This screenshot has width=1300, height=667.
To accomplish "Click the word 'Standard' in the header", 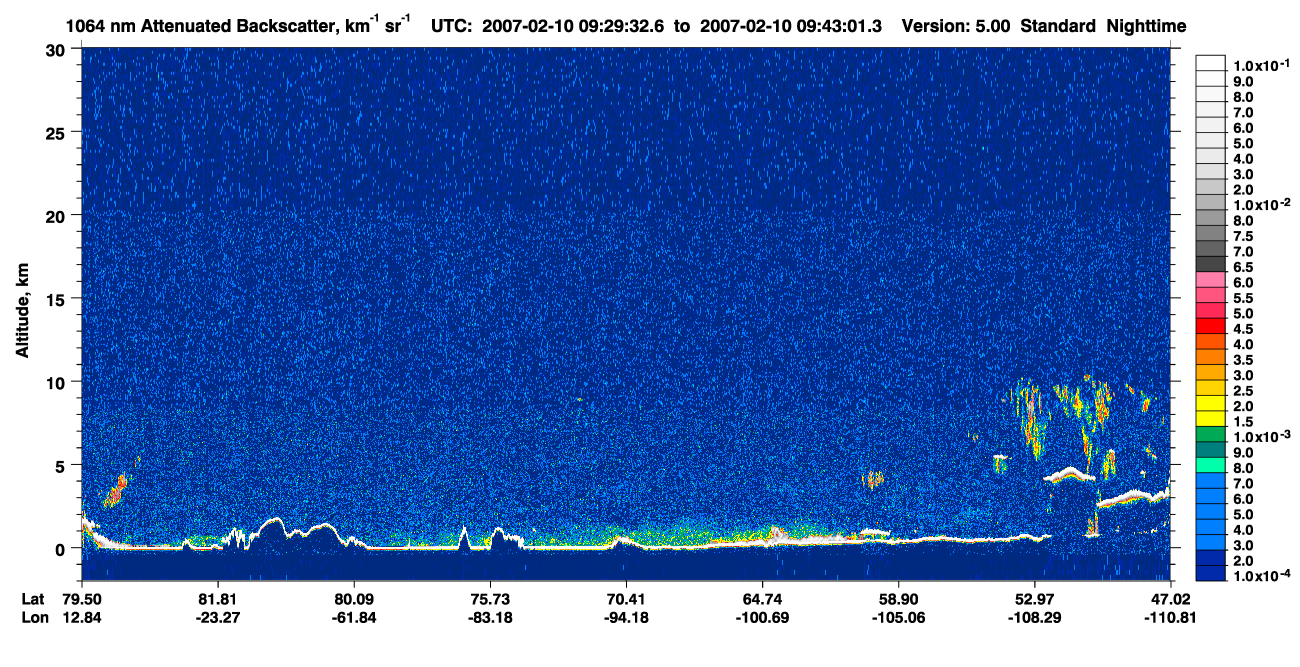I will pyautogui.click(x=1059, y=27).
